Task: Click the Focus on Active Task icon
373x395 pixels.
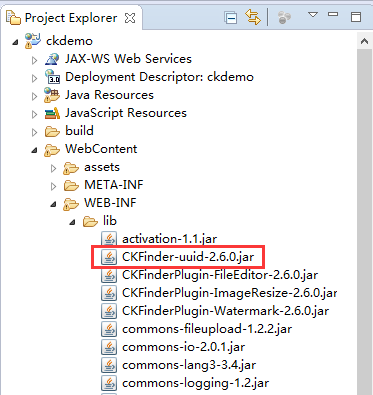Action: click(x=284, y=17)
